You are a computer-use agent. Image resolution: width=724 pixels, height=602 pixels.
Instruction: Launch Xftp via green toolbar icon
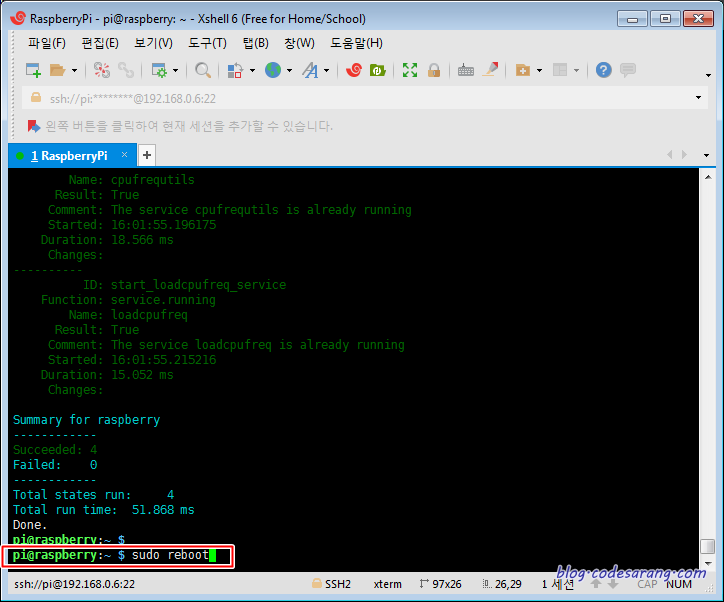click(378, 70)
